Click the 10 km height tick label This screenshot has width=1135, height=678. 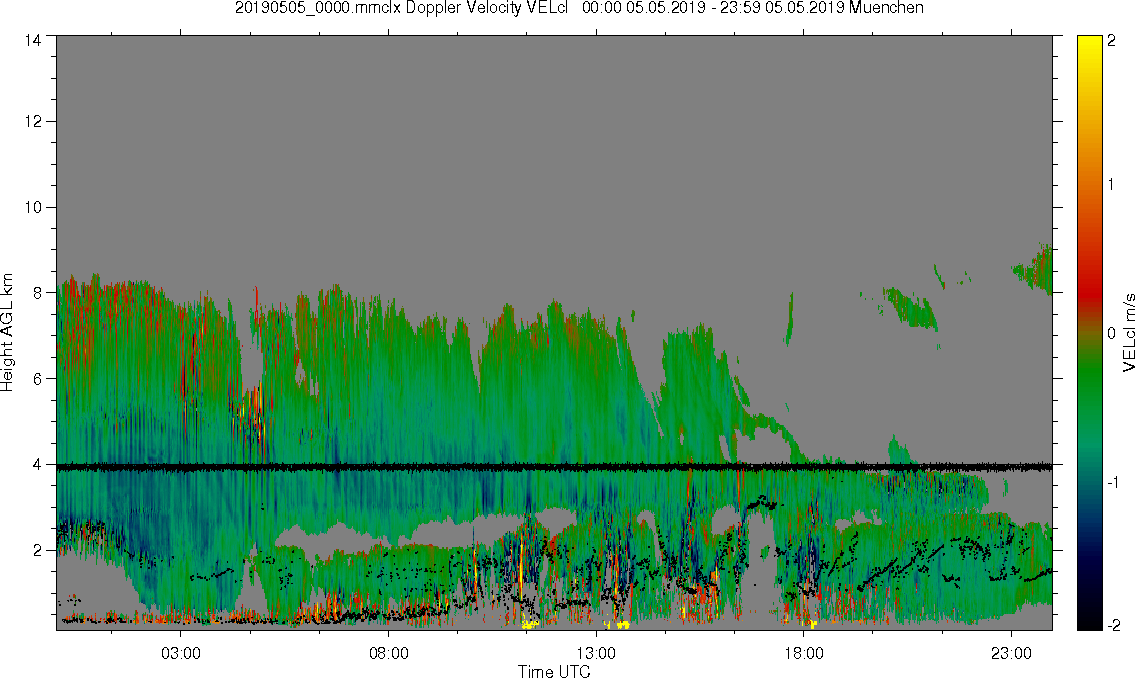click(x=33, y=207)
